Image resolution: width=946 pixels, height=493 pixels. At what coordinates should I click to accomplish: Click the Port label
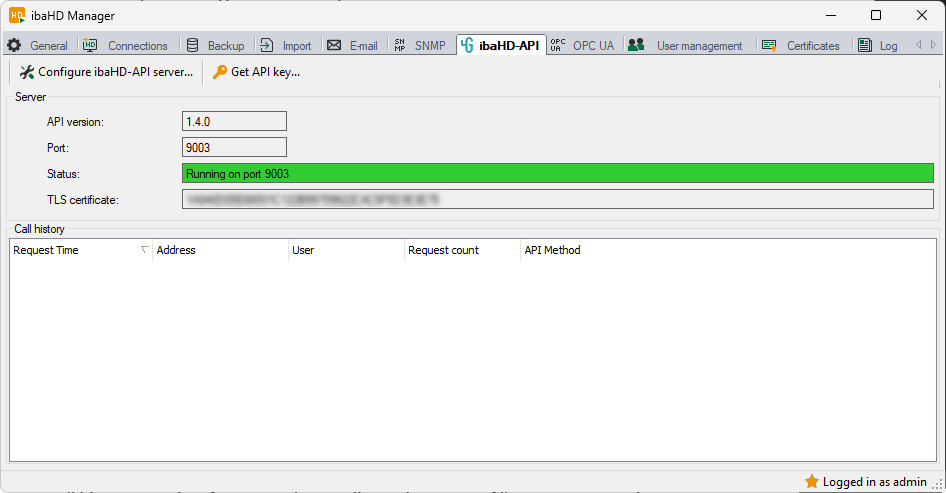coord(58,148)
